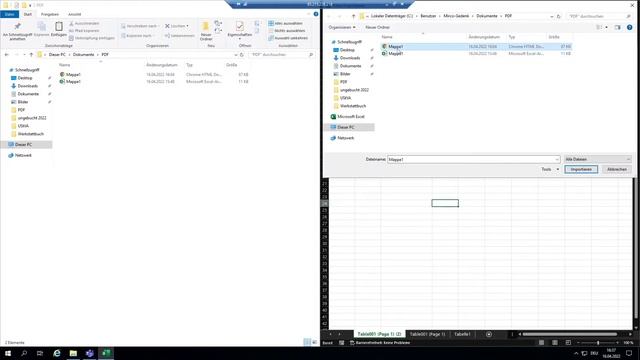Select highlighted Chrome HTML Mappe1 in dialog
The height and width of the screenshot is (360, 640).
tap(476, 47)
